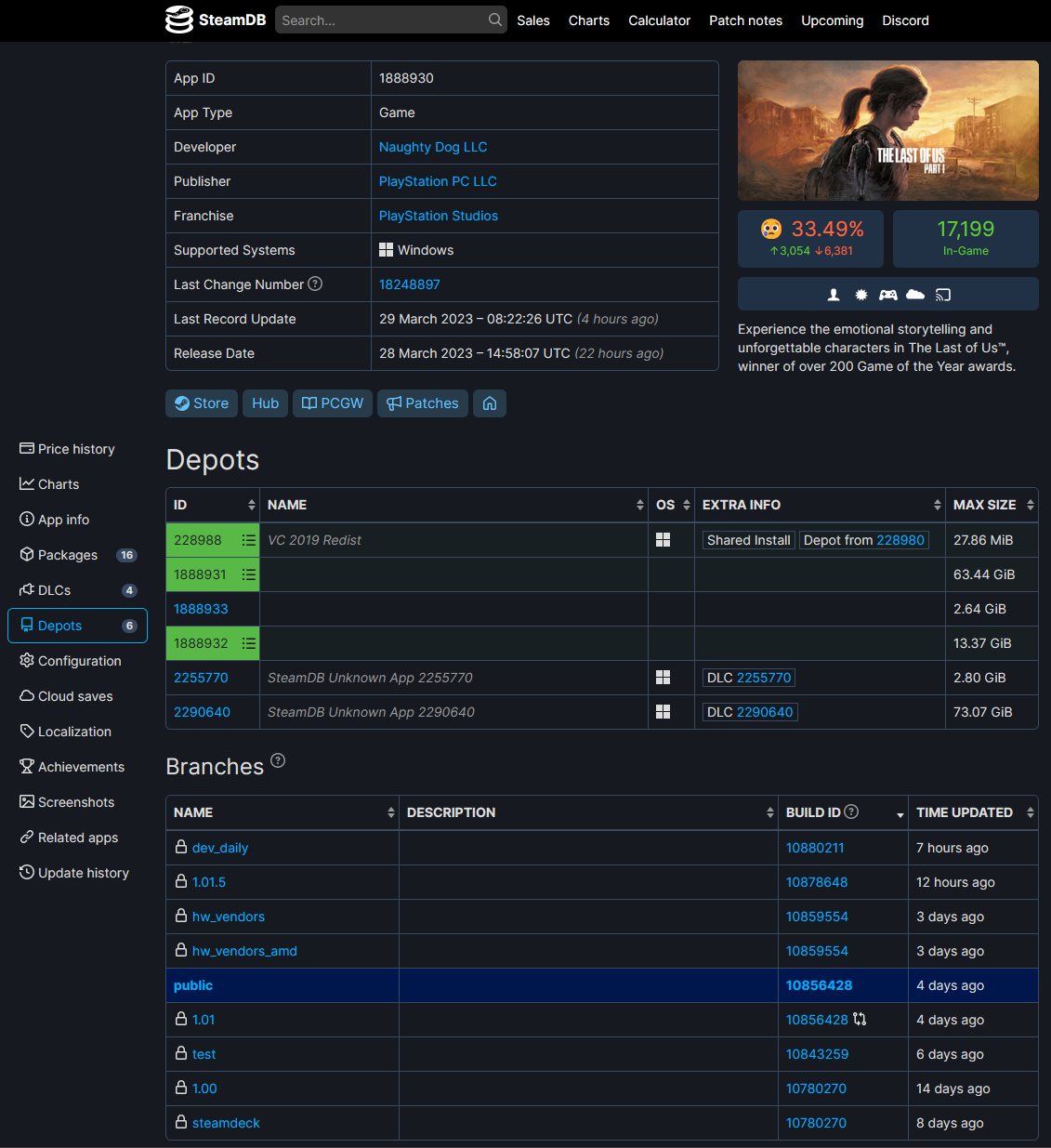Click the Steam Cloud icon
Viewport: 1051px width, 1148px height.
(915, 295)
